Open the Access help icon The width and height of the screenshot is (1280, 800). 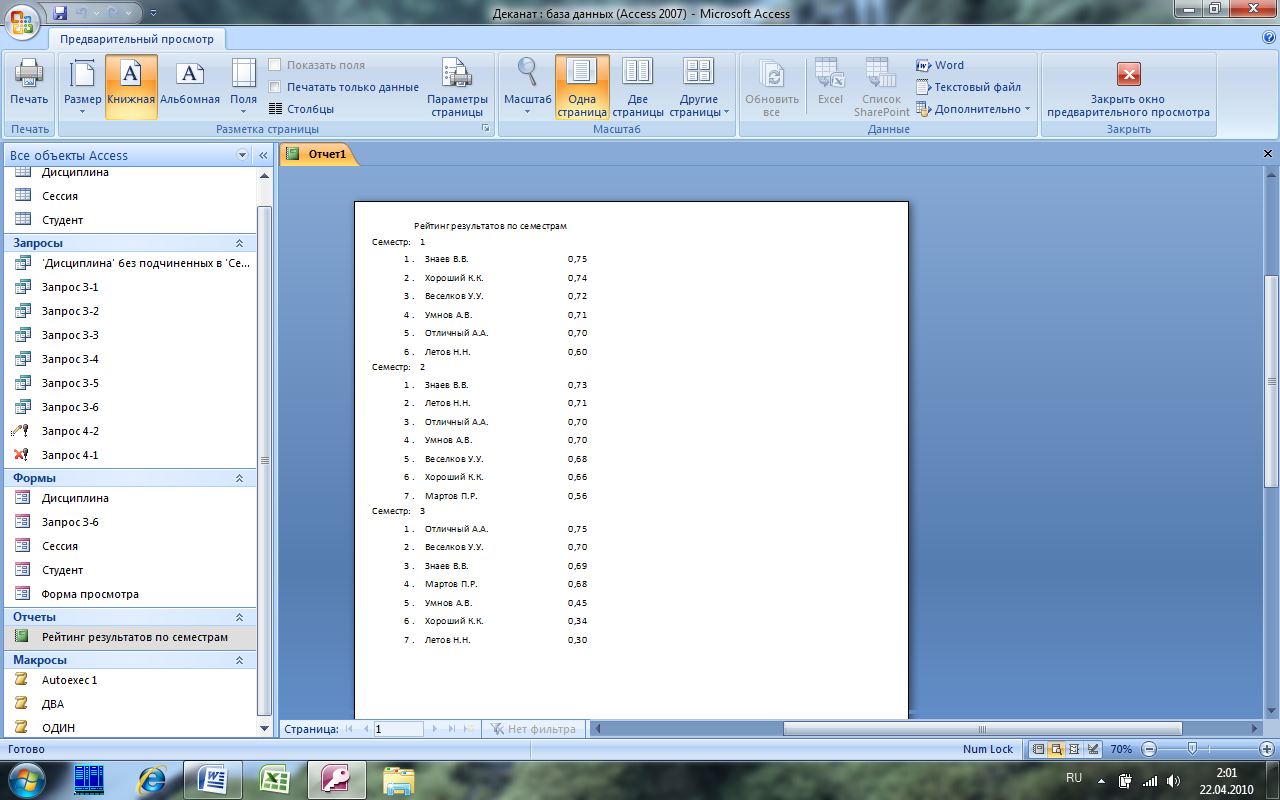click(x=1268, y=38)
